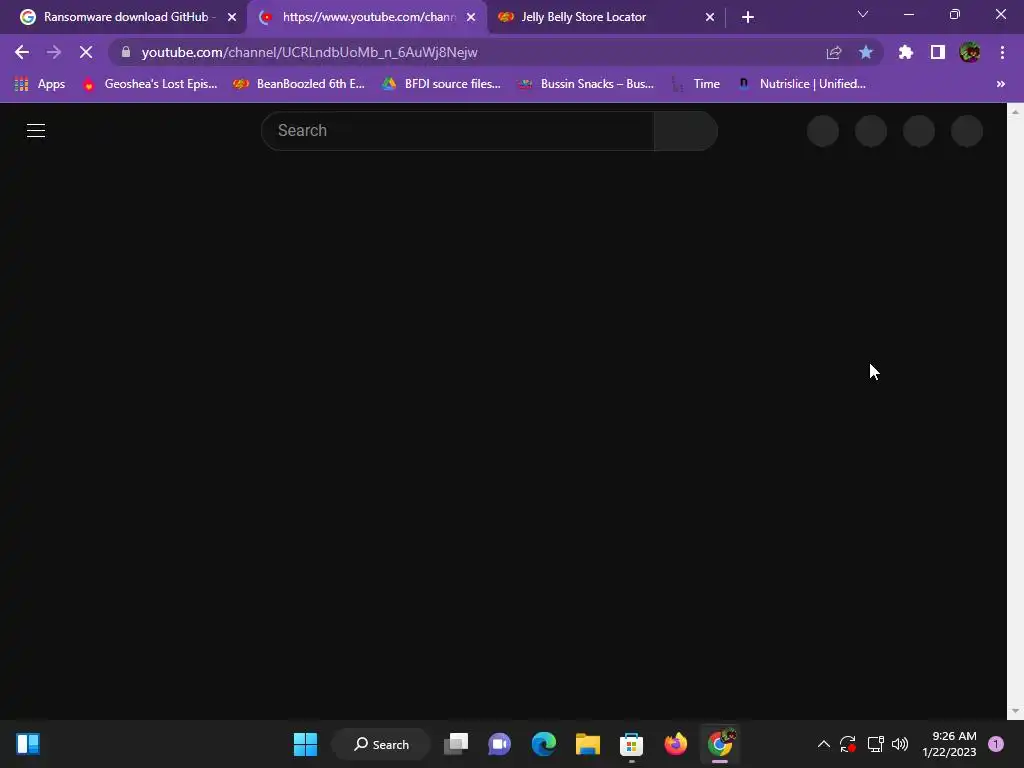
Task: Launch Chat from the taskbar
Action: point(500,744)
